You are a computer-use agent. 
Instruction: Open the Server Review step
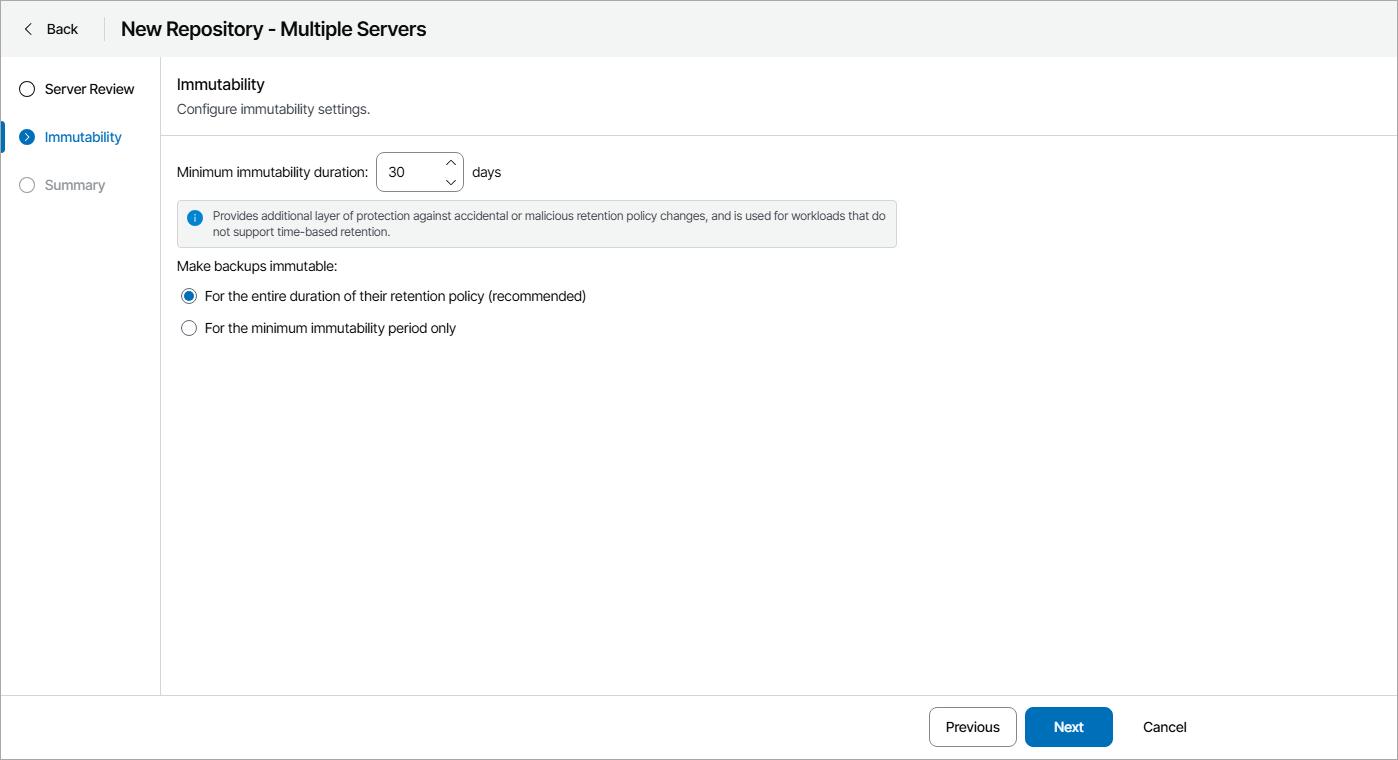89,89
